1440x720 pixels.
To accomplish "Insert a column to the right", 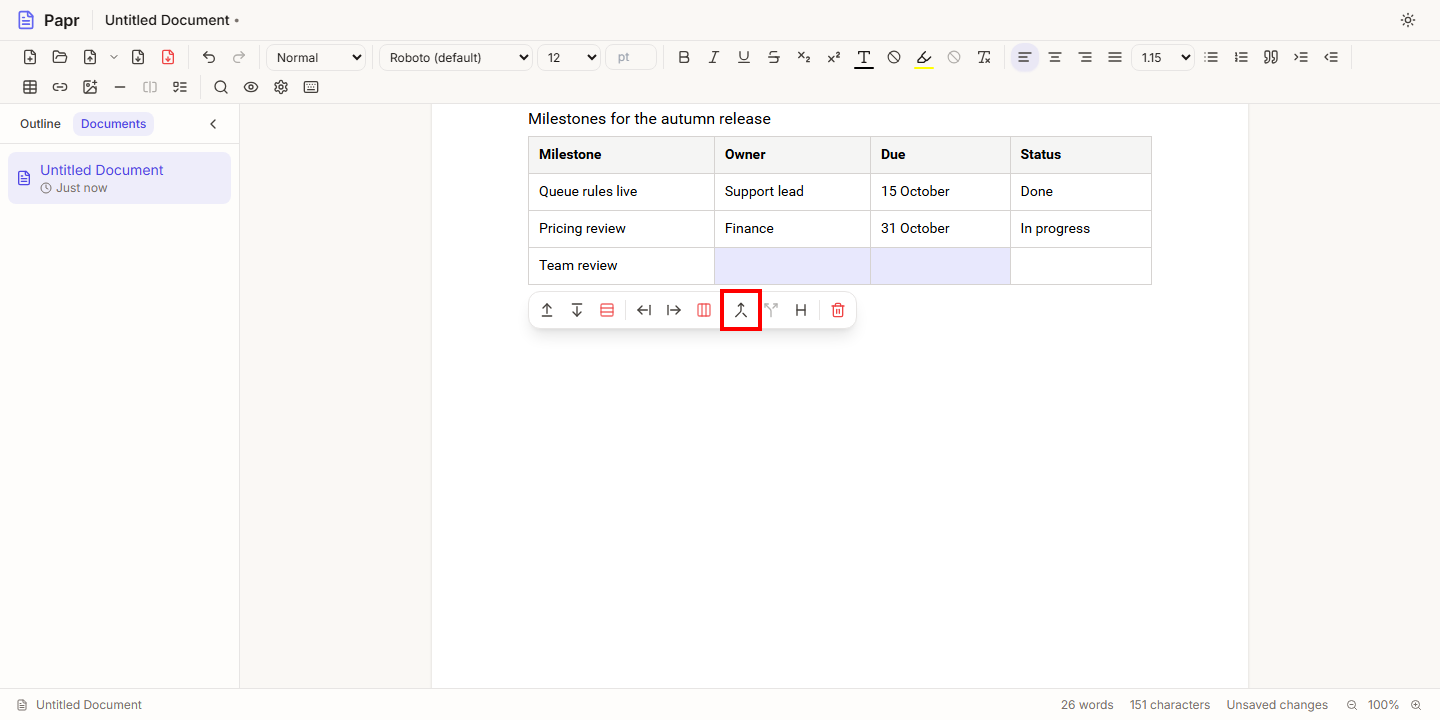I will (674, 310).
